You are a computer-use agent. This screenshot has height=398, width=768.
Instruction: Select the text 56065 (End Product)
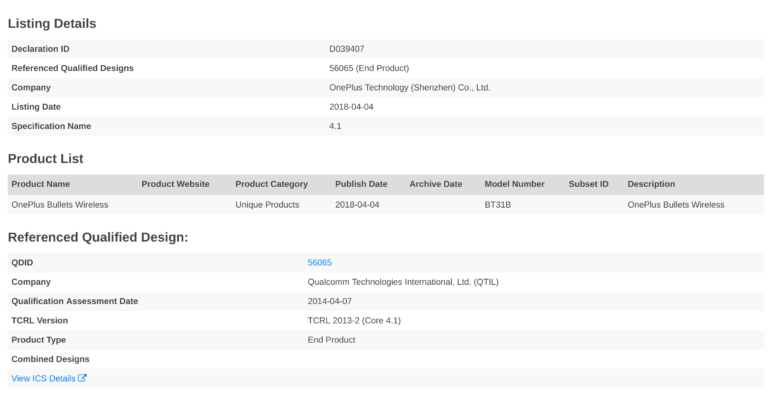369,68
